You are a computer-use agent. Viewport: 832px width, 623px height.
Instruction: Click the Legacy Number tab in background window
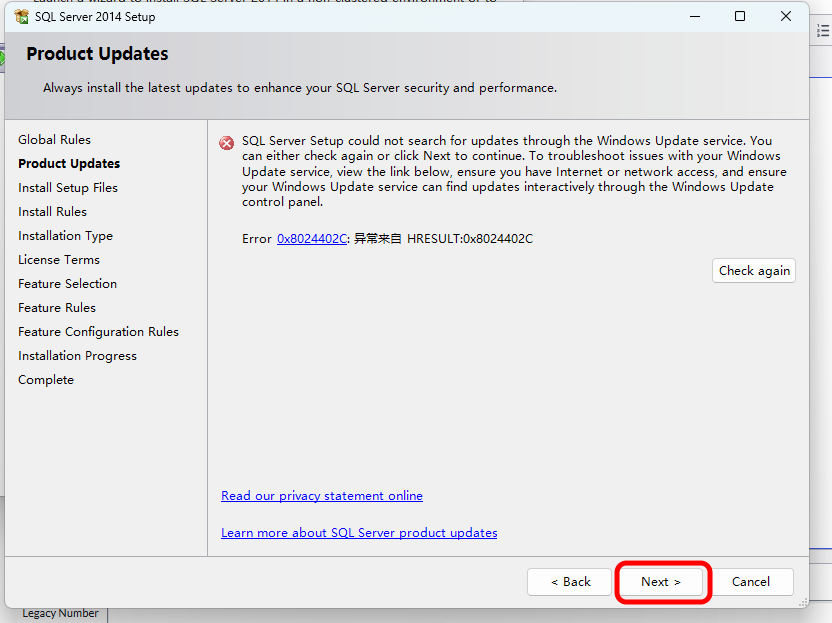[x=60, y=613]
